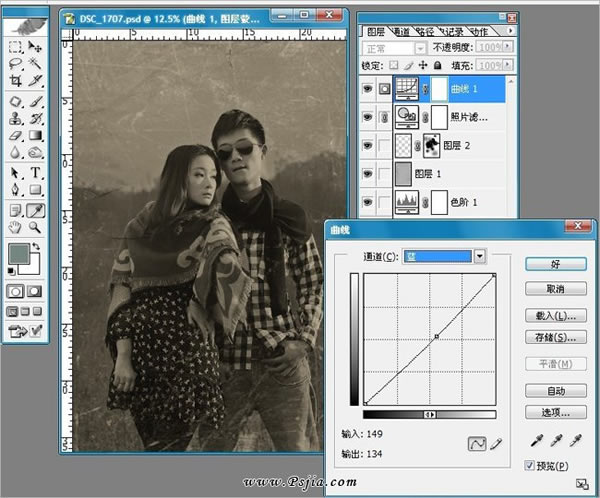
Task: Select the History Brush tool
Action: coord(35,119)
